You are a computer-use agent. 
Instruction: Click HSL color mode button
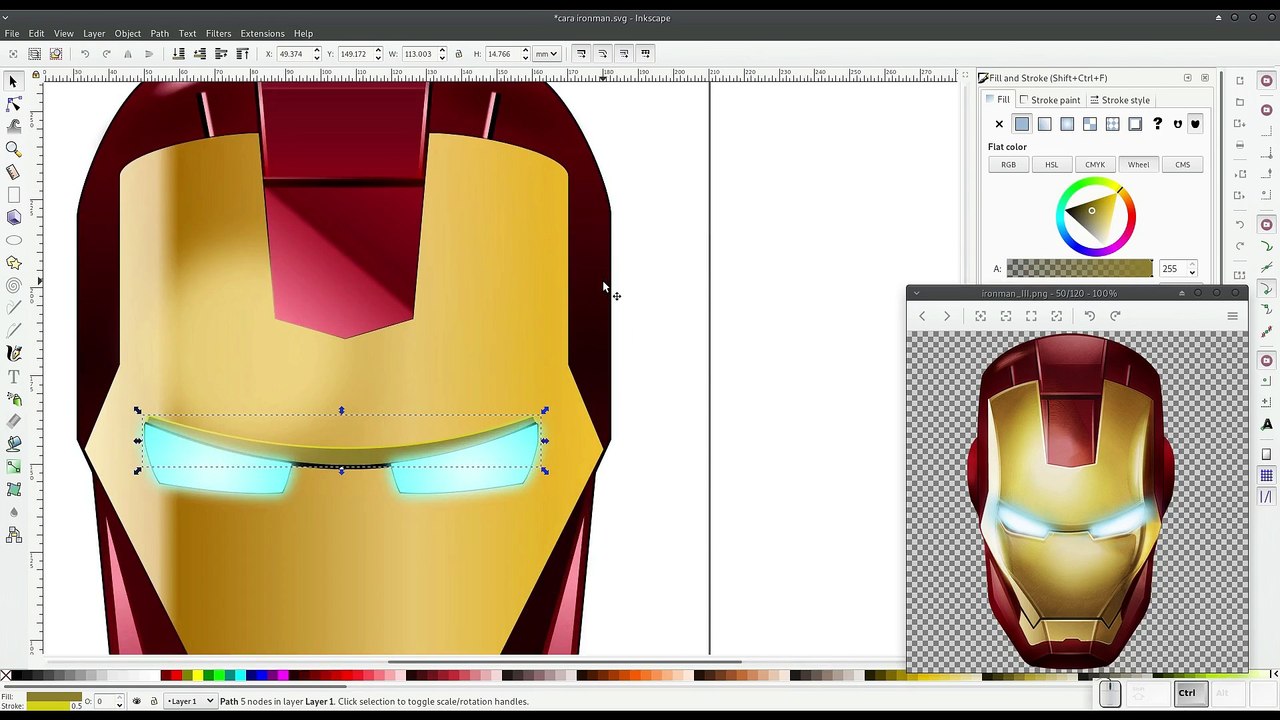click(x=1052, y=165)
